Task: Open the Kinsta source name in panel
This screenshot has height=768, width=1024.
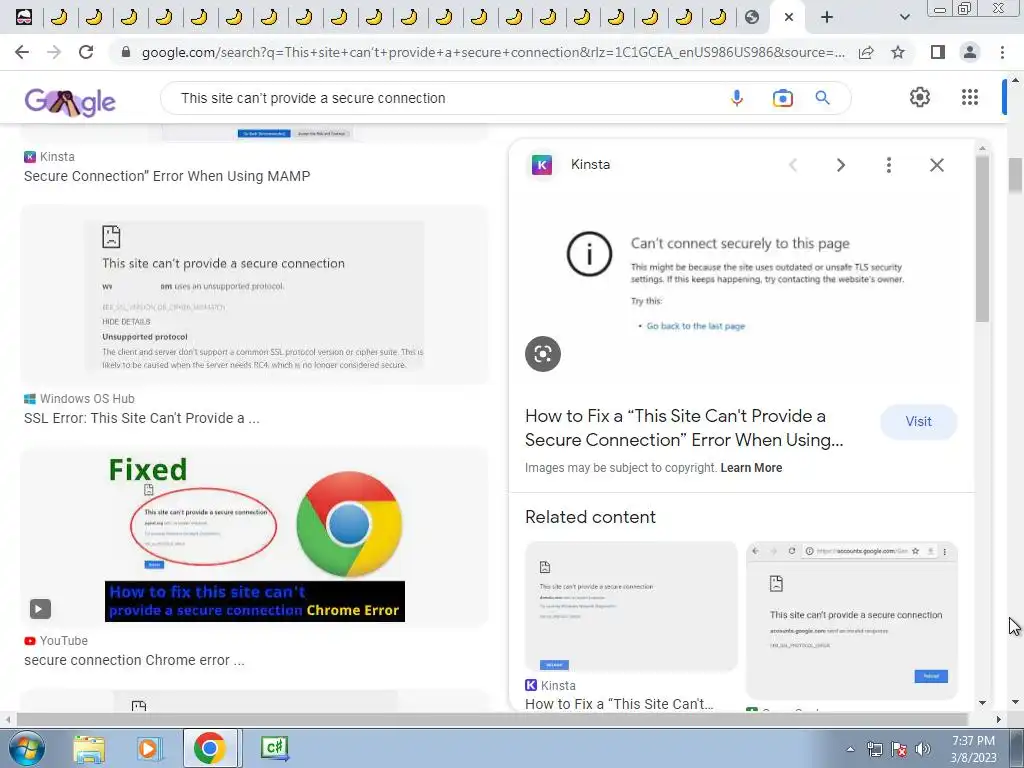Action: (590, 165)
